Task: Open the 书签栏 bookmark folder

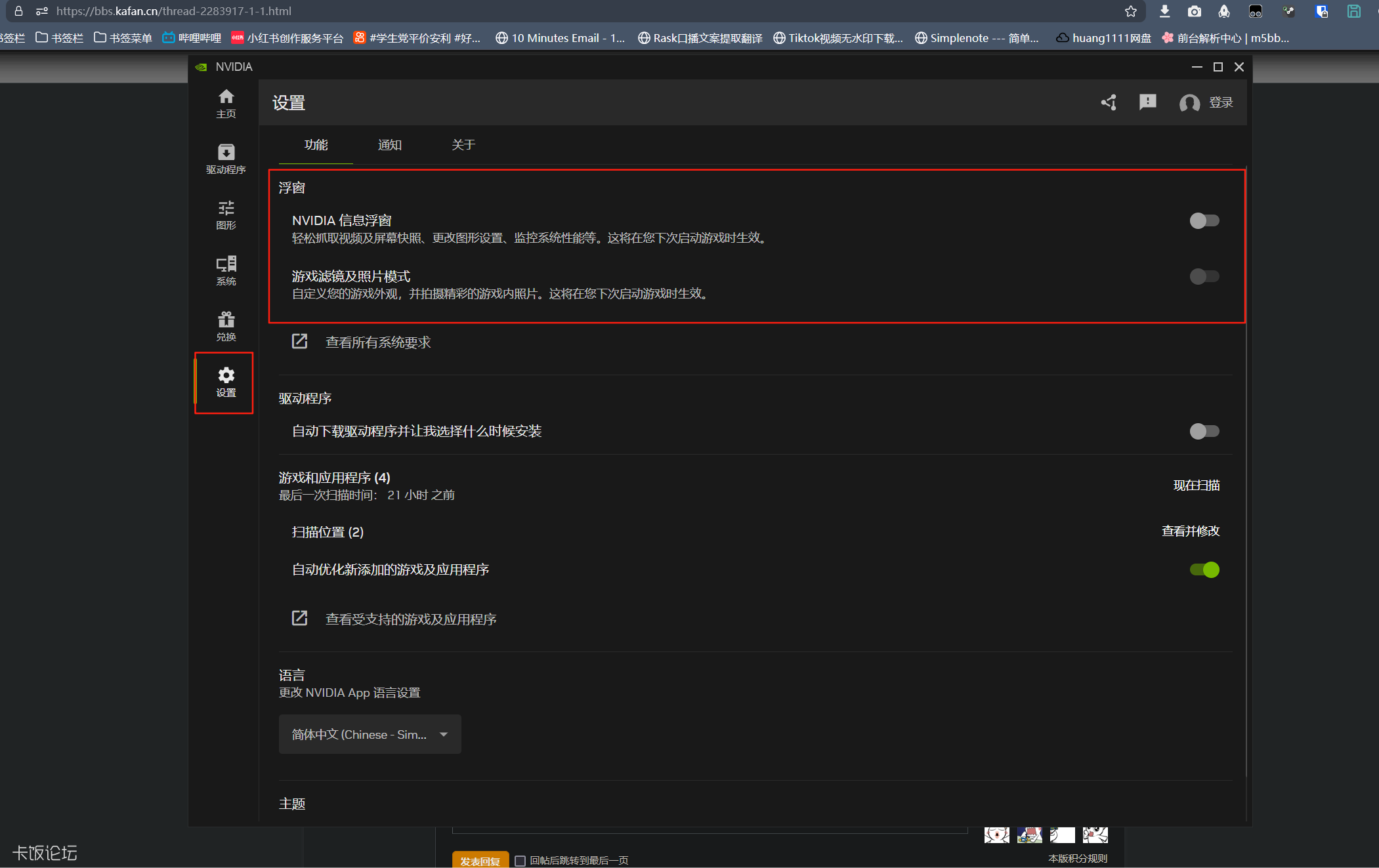Action: coord(60,38)
